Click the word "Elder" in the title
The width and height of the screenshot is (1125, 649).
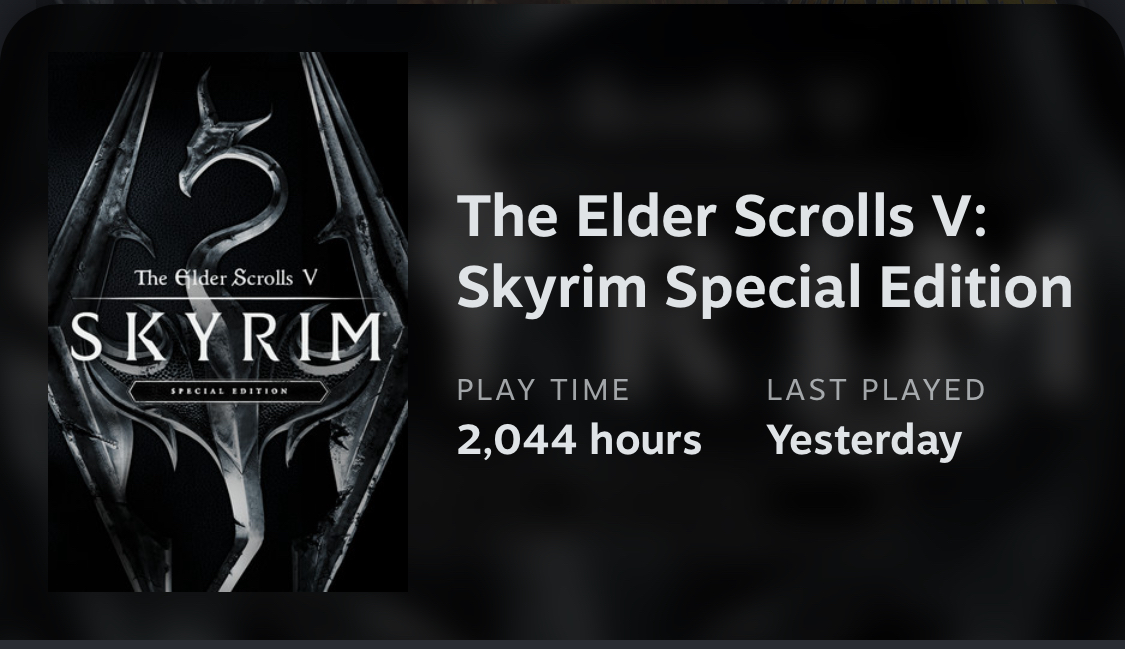click(x=645, y=215)
